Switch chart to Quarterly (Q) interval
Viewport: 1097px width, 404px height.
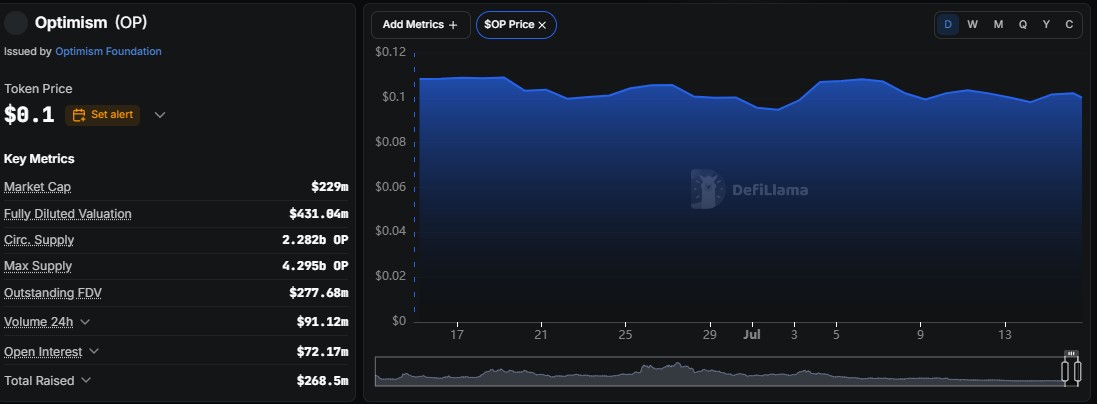[1023, 25]
